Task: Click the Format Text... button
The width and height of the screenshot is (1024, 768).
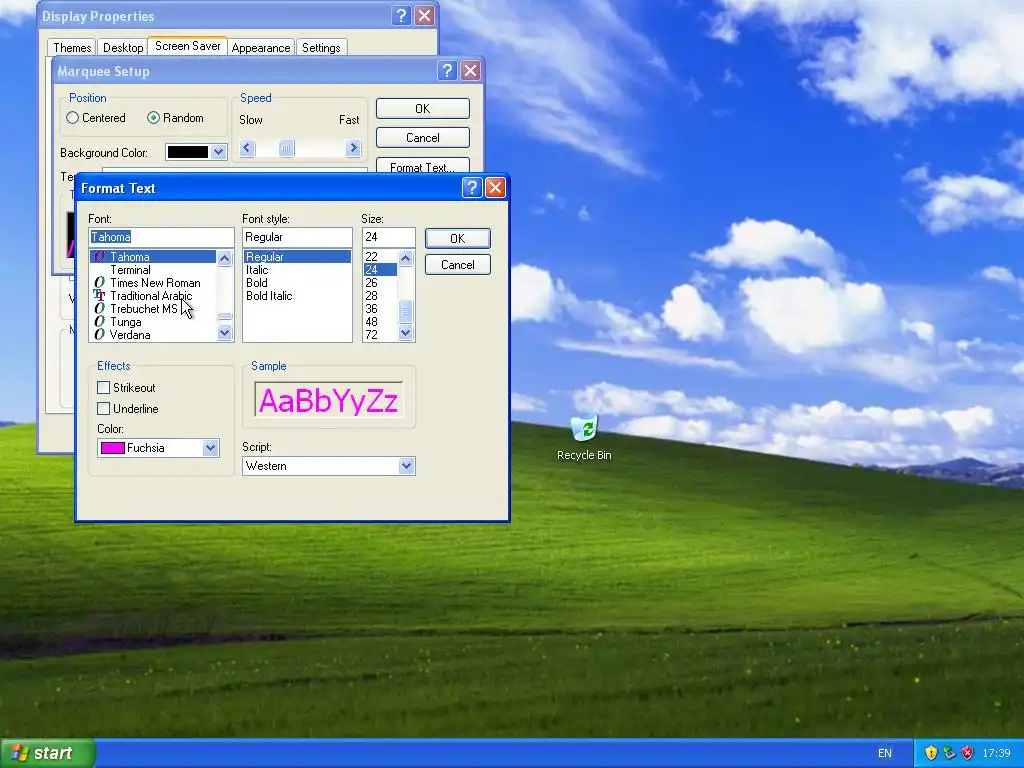Action: pos(423,167)
